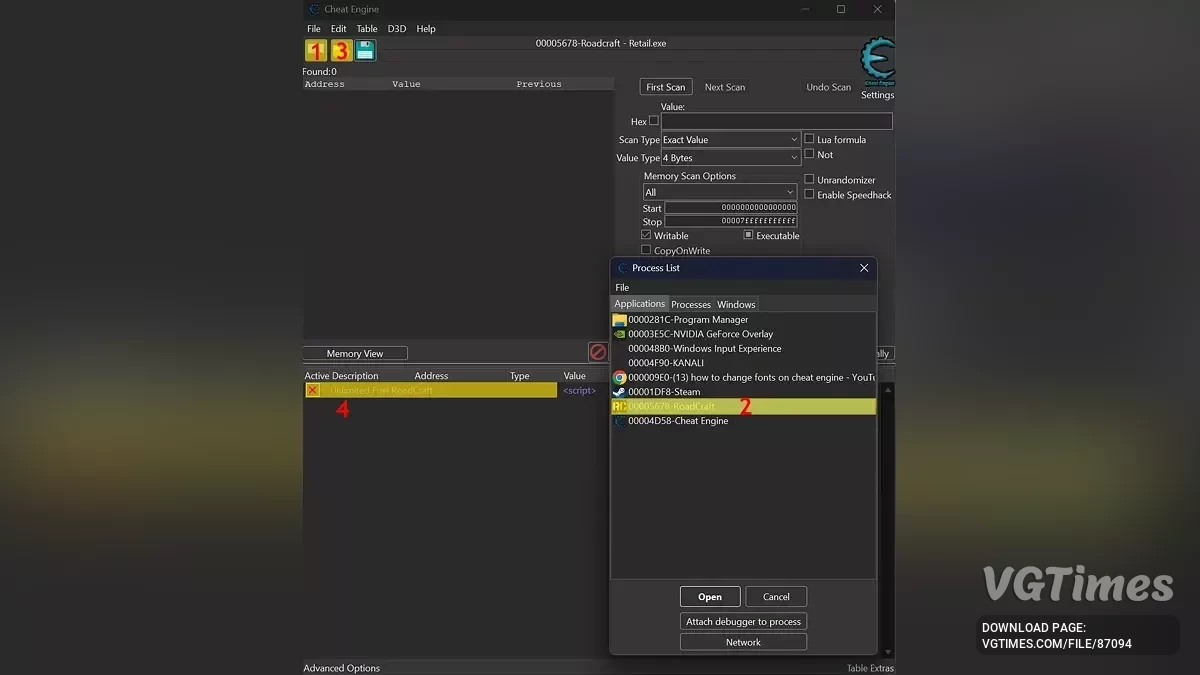Screen dimensions: 1200x675
Task: Toggle the Hex checkbox
Action: (654, 121)
